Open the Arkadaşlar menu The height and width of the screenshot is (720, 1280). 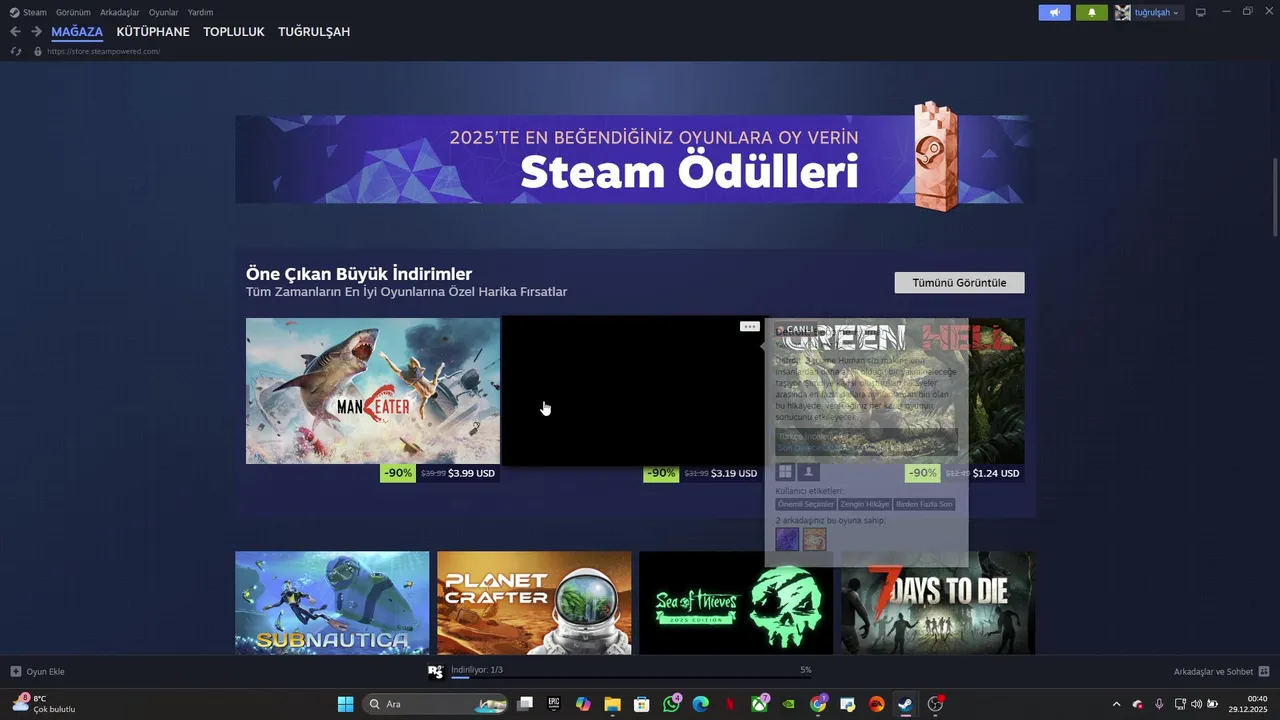click(x=120, y=12)
